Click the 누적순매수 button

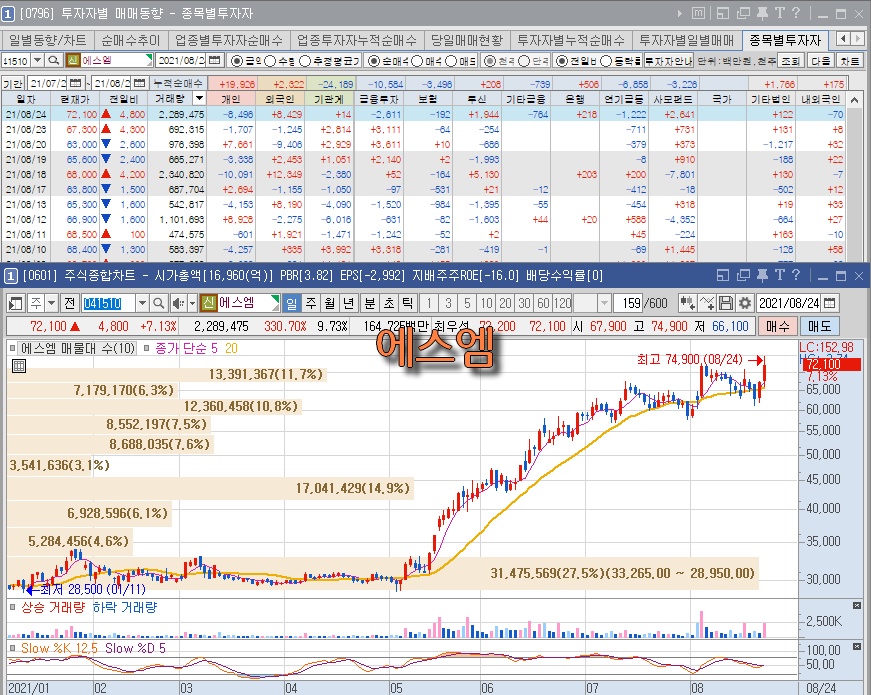(178, 83)
